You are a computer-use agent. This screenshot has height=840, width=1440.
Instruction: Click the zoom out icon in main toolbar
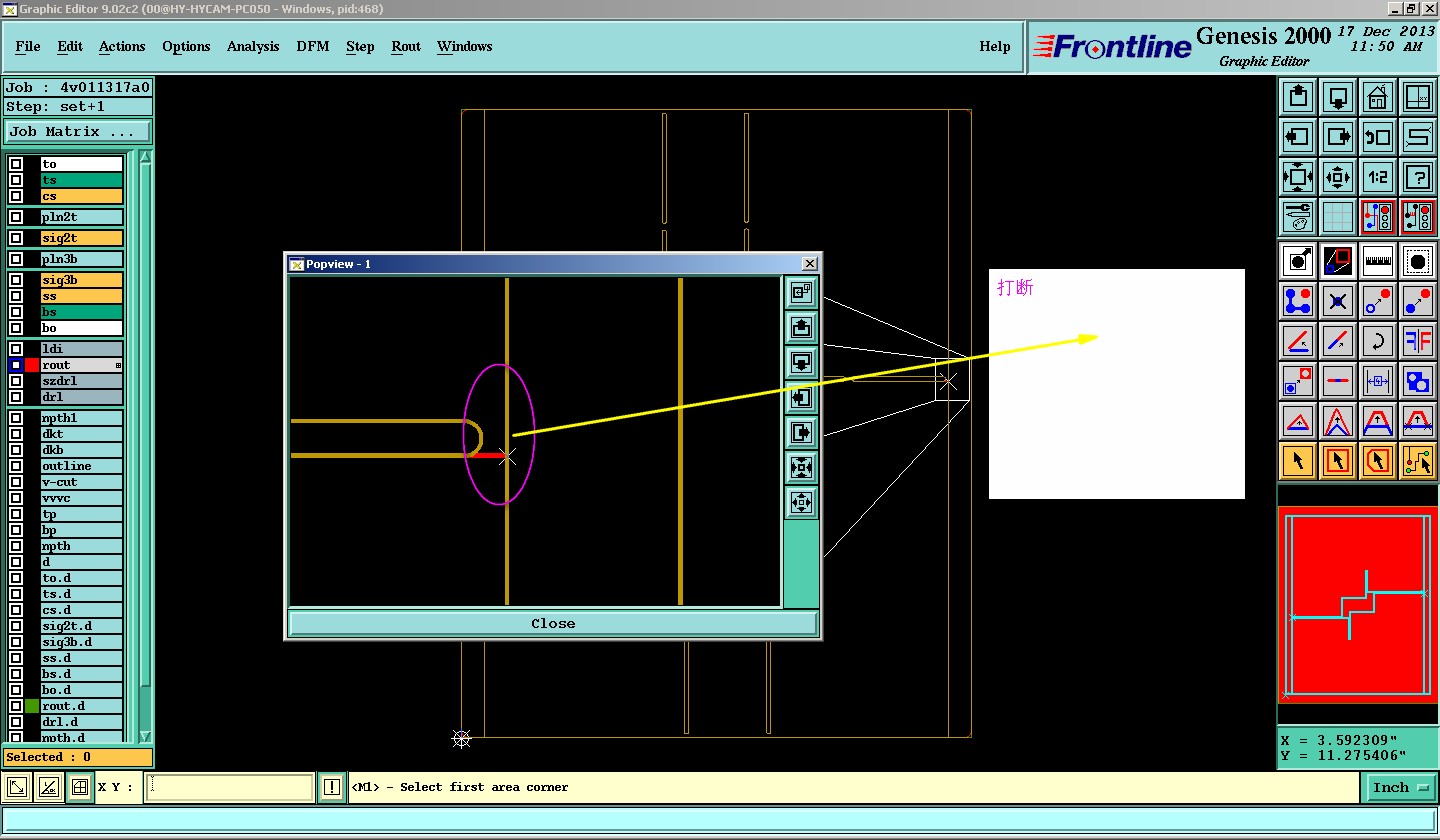click(1338, 177)
